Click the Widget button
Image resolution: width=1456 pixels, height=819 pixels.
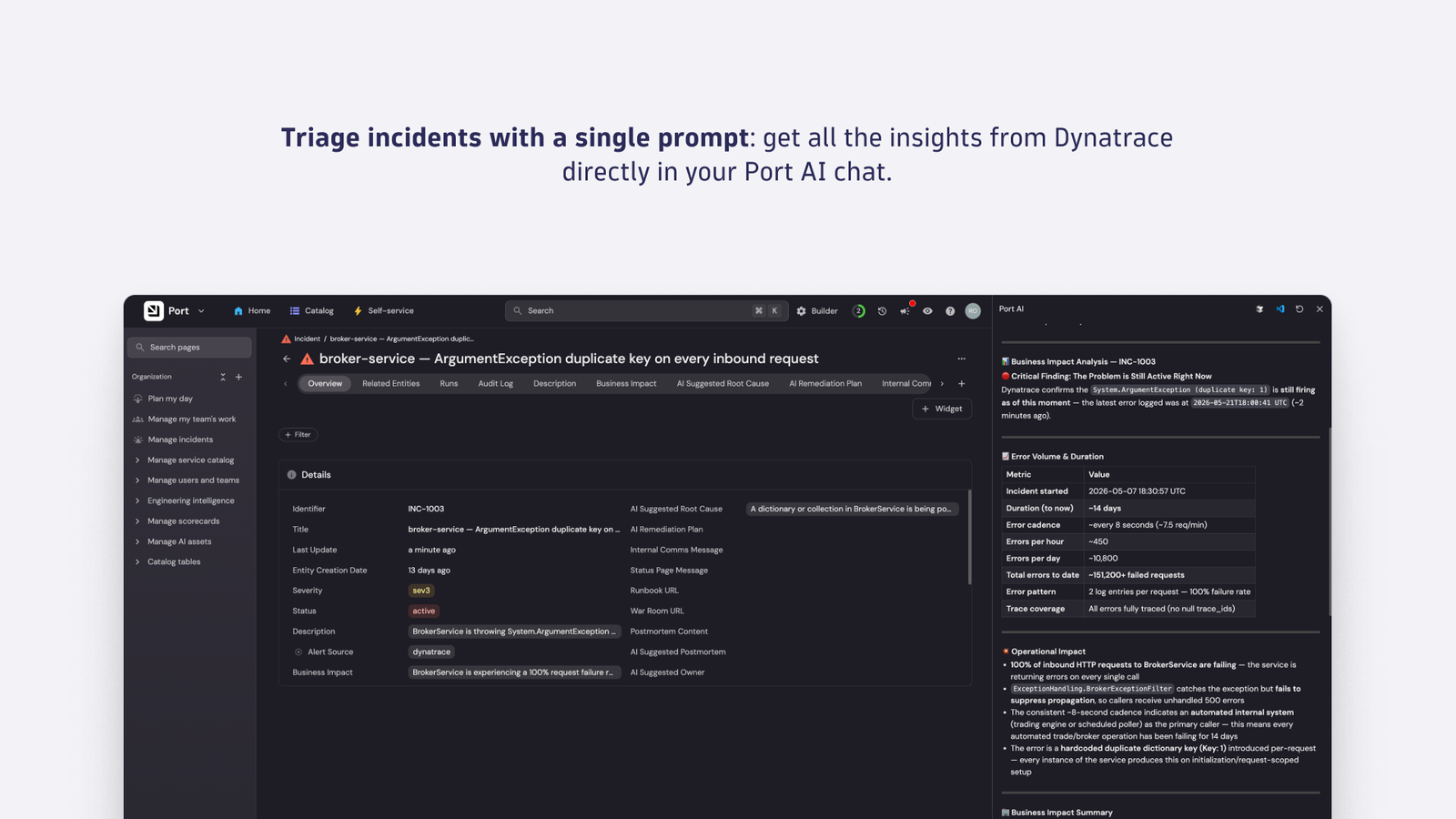point(942,409)
